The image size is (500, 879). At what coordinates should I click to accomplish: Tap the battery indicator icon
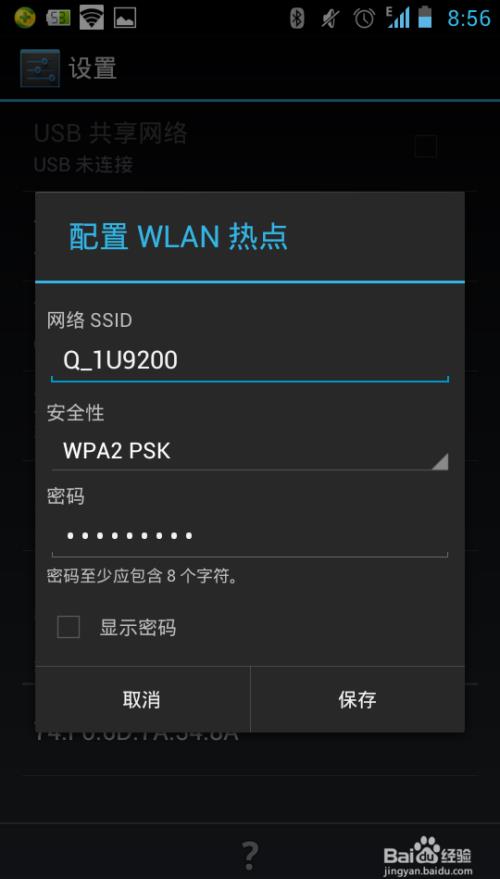coord(426,17)
